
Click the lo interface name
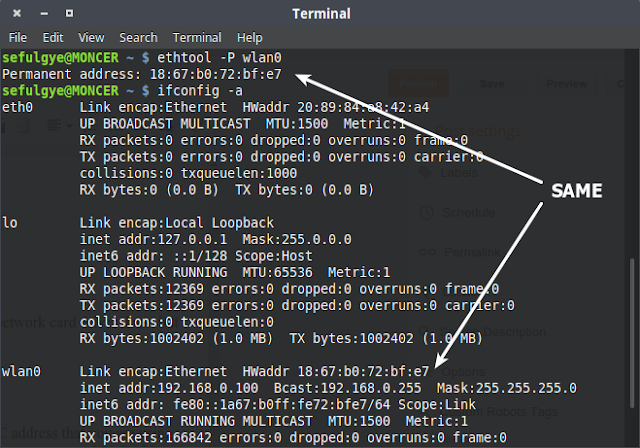(10, 223)
